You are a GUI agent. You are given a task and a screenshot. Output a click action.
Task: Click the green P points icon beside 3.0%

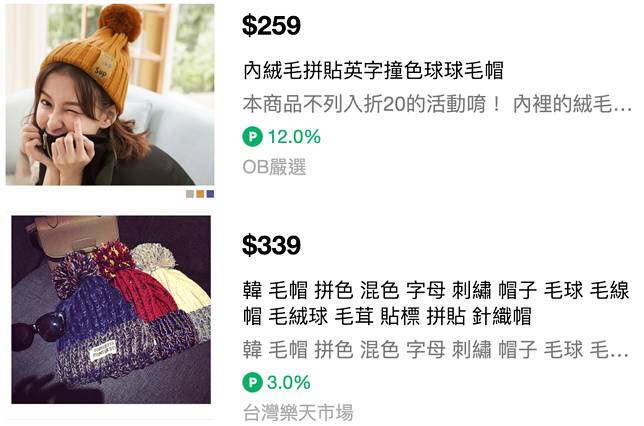(252, 382)
